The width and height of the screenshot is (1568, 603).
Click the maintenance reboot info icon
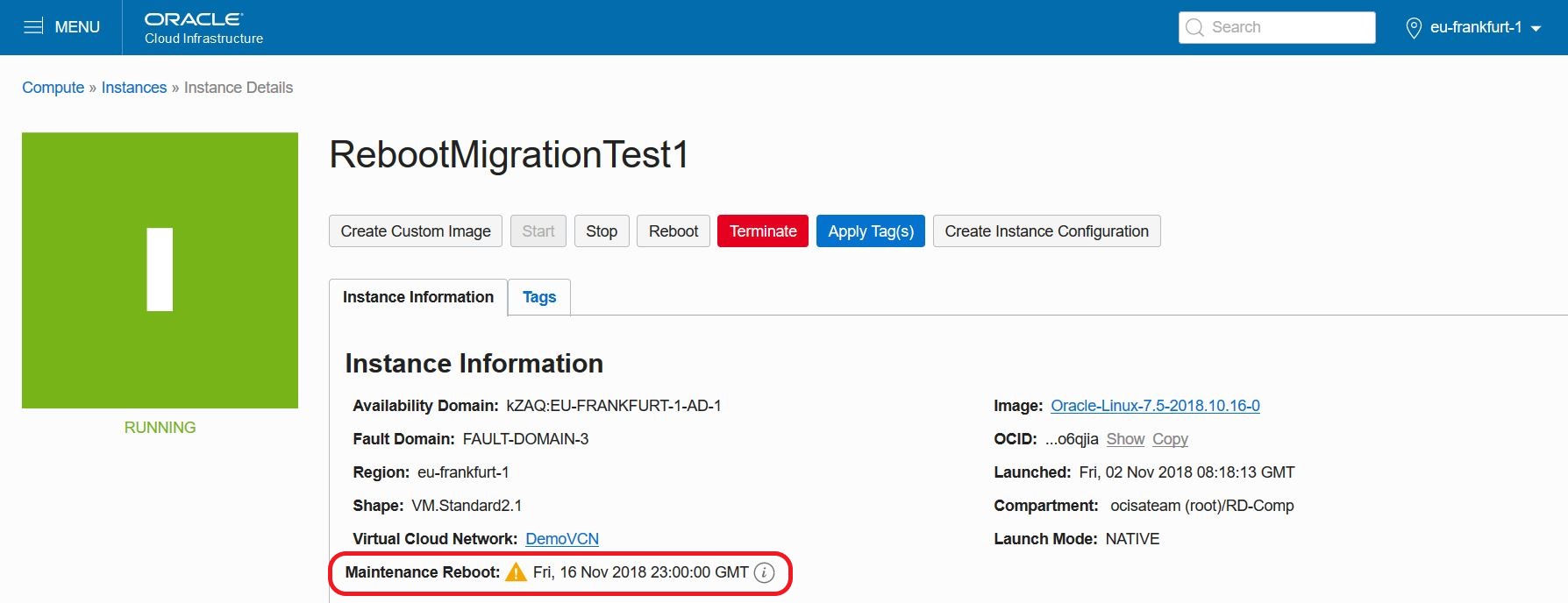pyautogui.click(x=765, y=572)
